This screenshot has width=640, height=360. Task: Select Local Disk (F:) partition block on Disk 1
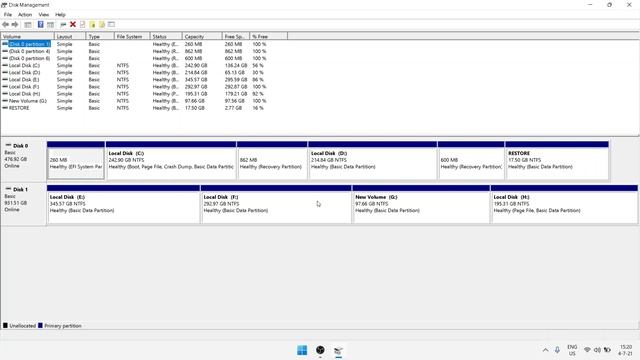276,204
